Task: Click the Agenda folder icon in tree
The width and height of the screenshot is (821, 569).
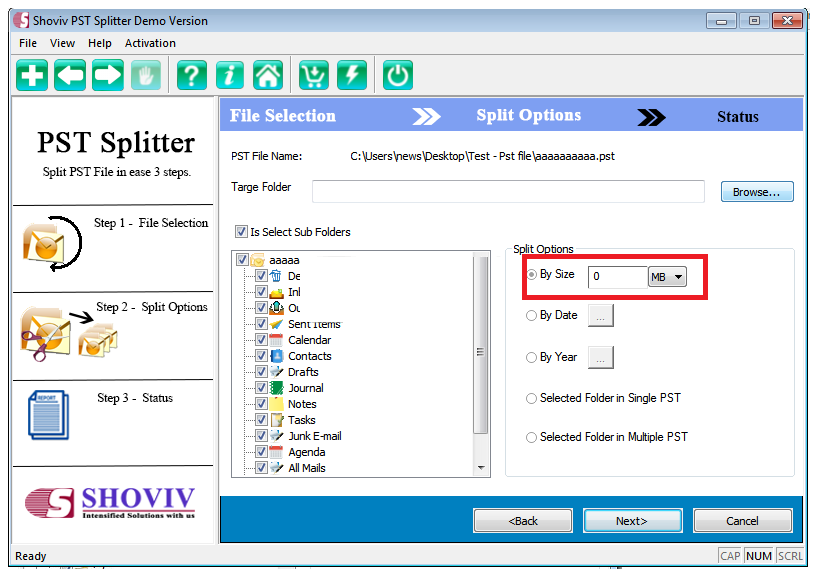Action: (276, 452)
